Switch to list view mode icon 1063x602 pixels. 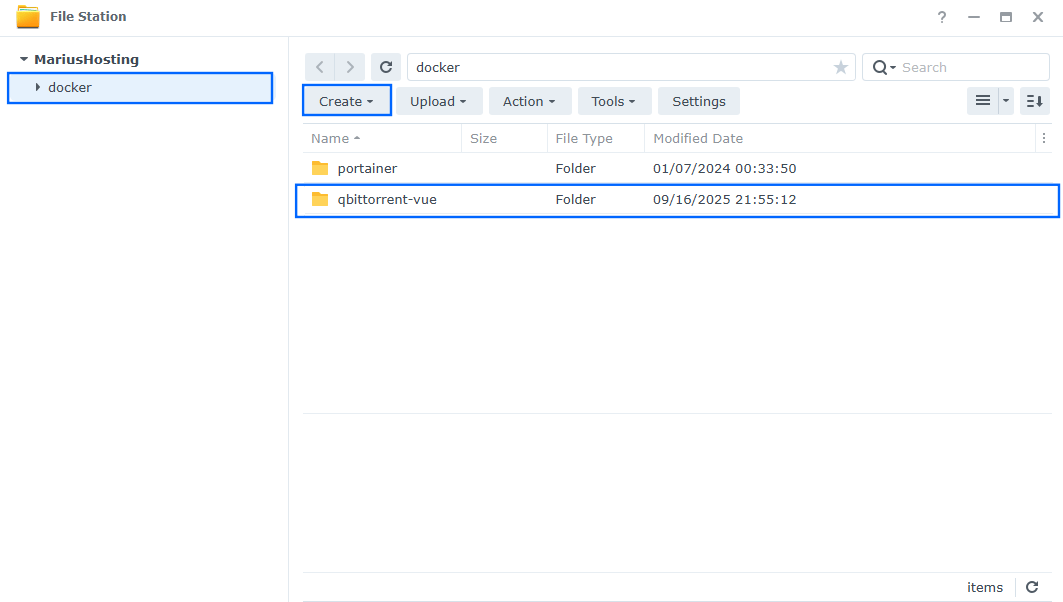(982, 101)
